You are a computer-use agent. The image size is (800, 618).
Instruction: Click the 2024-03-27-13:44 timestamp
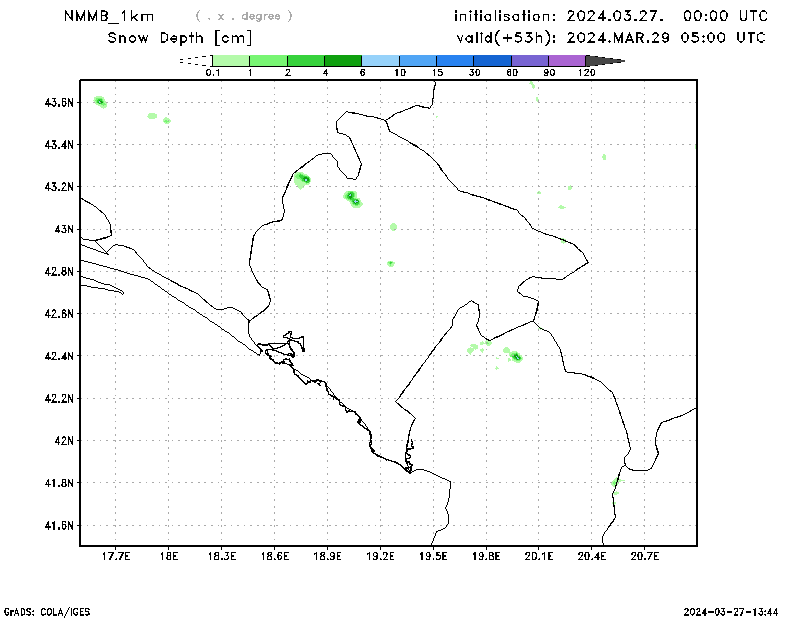[x=737, y=610]
